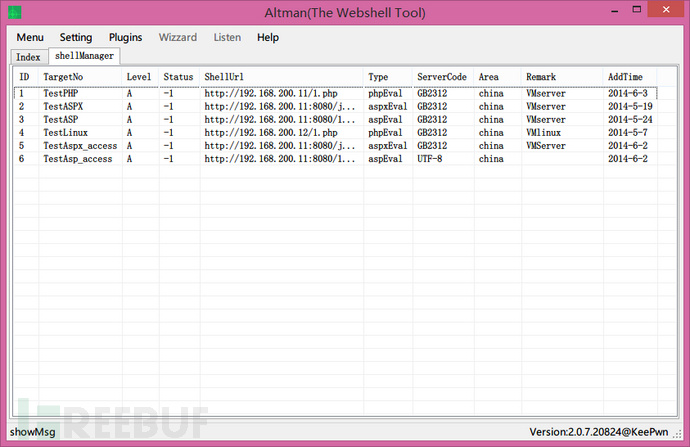Sort by the Status column header
Viewport: 690px width, 447px height.
[x=178, y=77]
